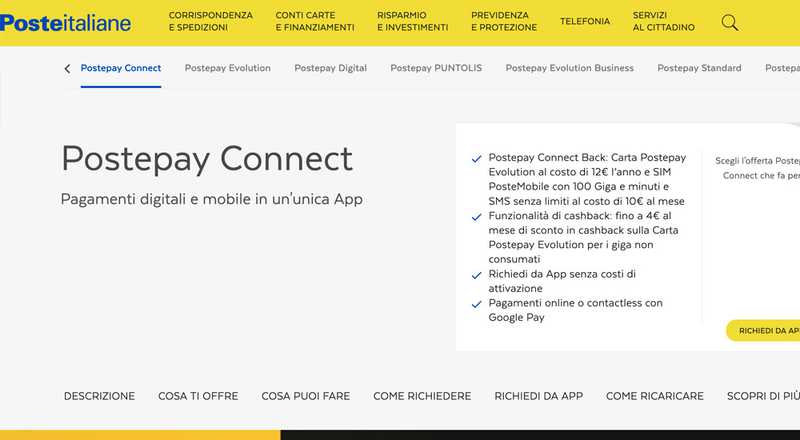The height and width of the screenshot is (440, 800).
Task: Jump to Descrizione section
Action: pos(99,396)
